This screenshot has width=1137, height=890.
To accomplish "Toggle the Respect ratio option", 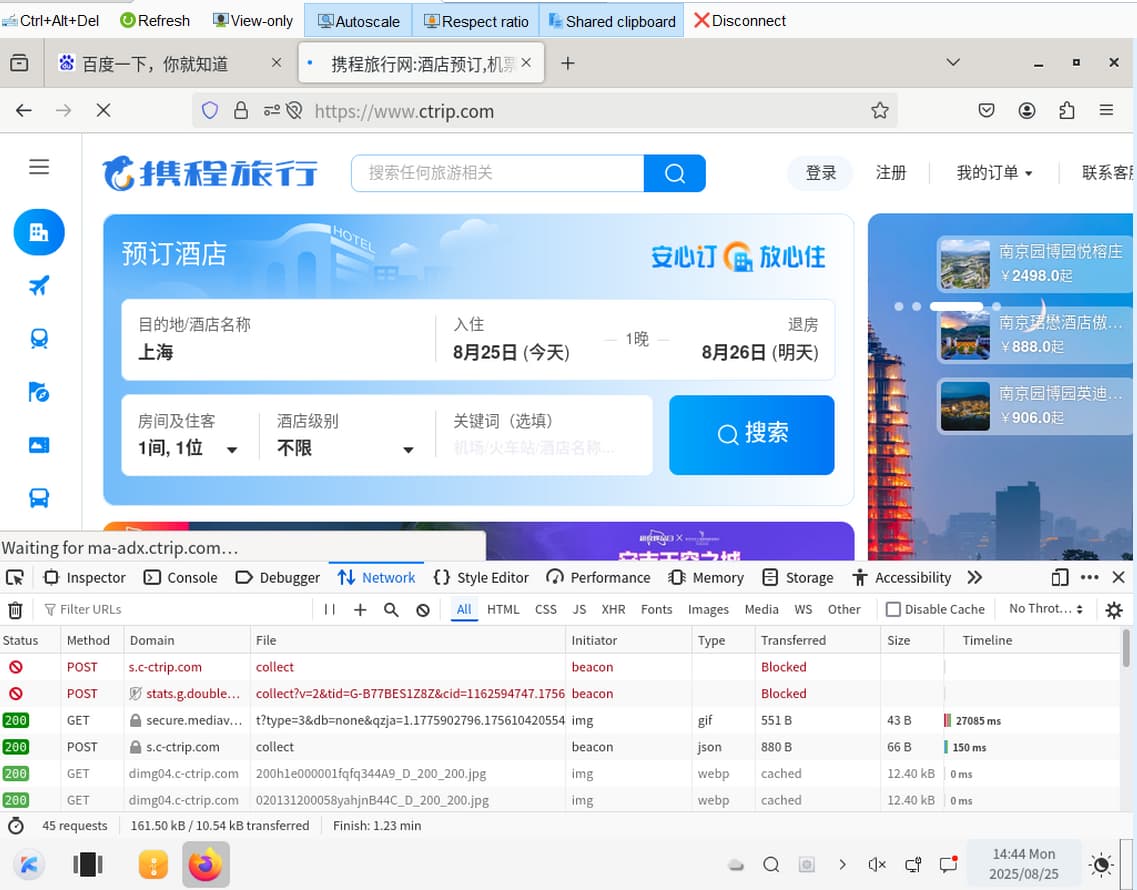I will coord(476,21).
